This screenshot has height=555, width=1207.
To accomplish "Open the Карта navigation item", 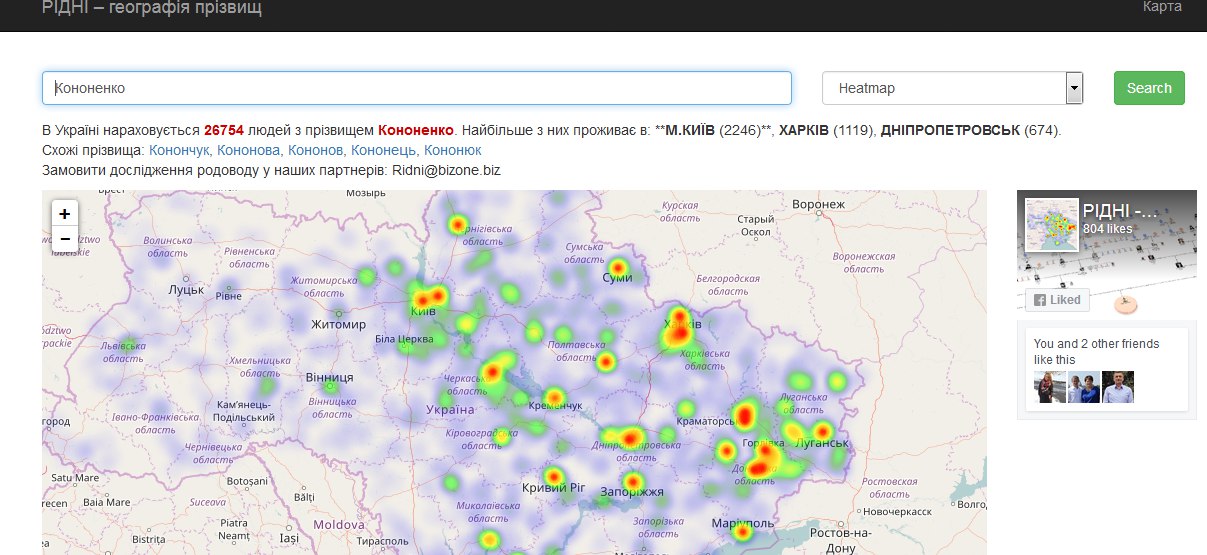I will tap(1162, 7).
